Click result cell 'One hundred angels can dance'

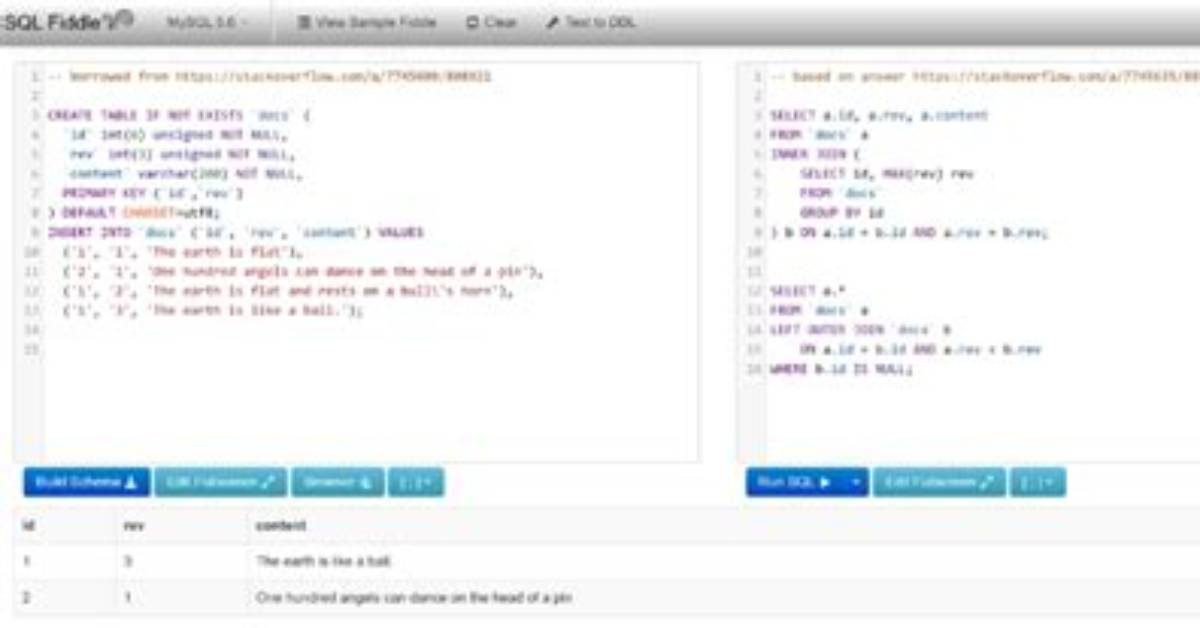coord(414,598)
